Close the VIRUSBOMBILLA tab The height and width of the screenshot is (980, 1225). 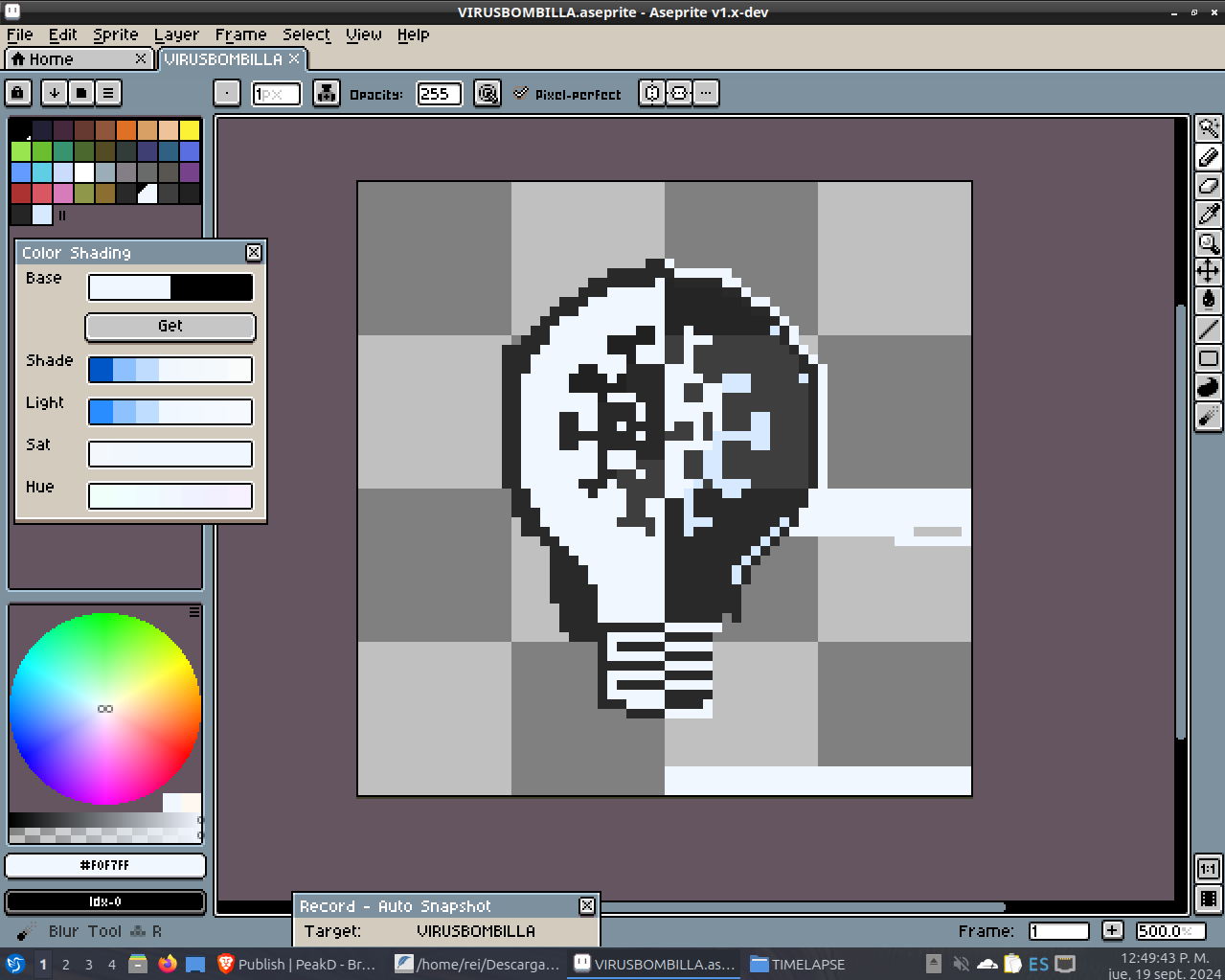click(294, 58)
